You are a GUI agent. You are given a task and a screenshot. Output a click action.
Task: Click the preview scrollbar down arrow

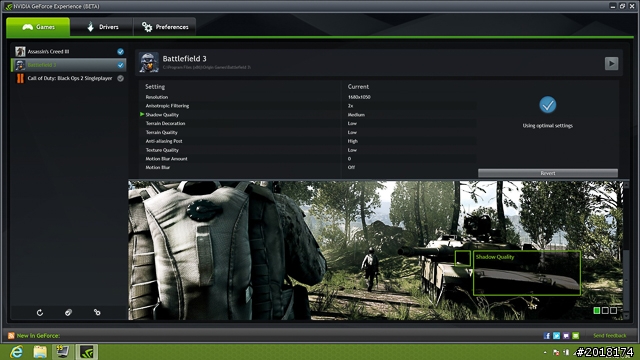pyautogui.click(x=627, y=316)
